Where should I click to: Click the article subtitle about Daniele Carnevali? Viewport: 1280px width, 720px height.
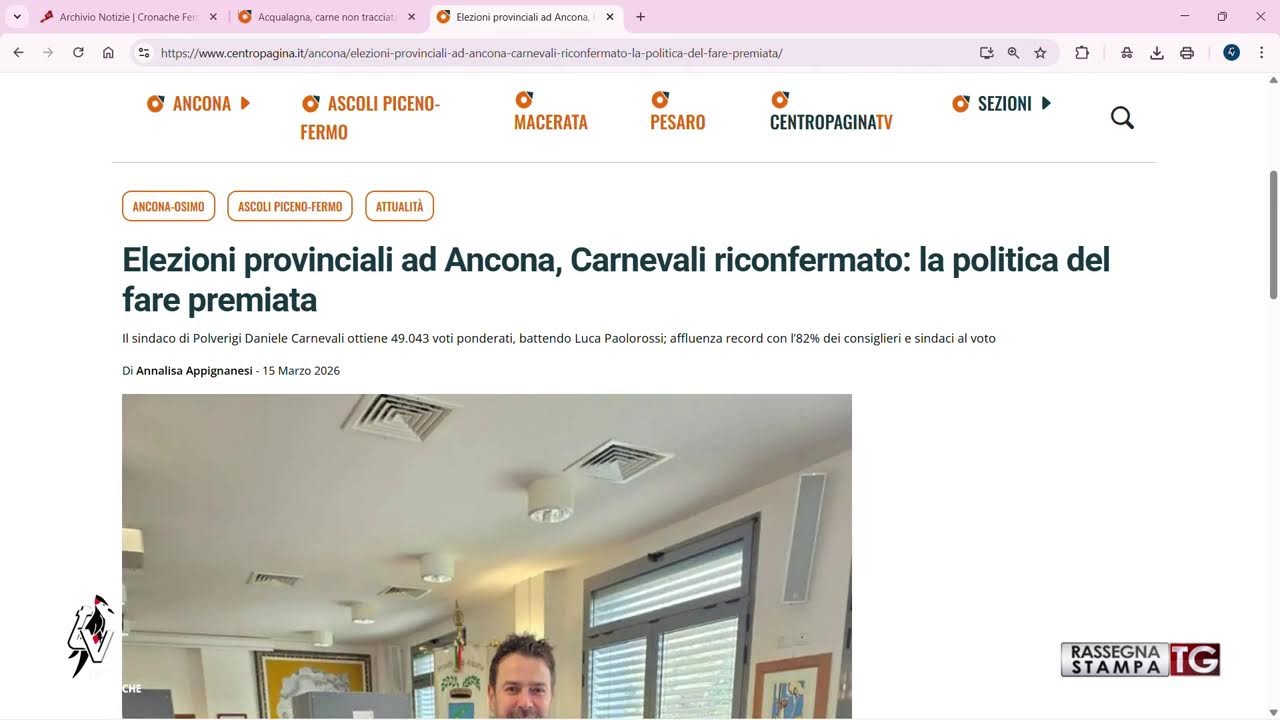click(x=559, y=338)
